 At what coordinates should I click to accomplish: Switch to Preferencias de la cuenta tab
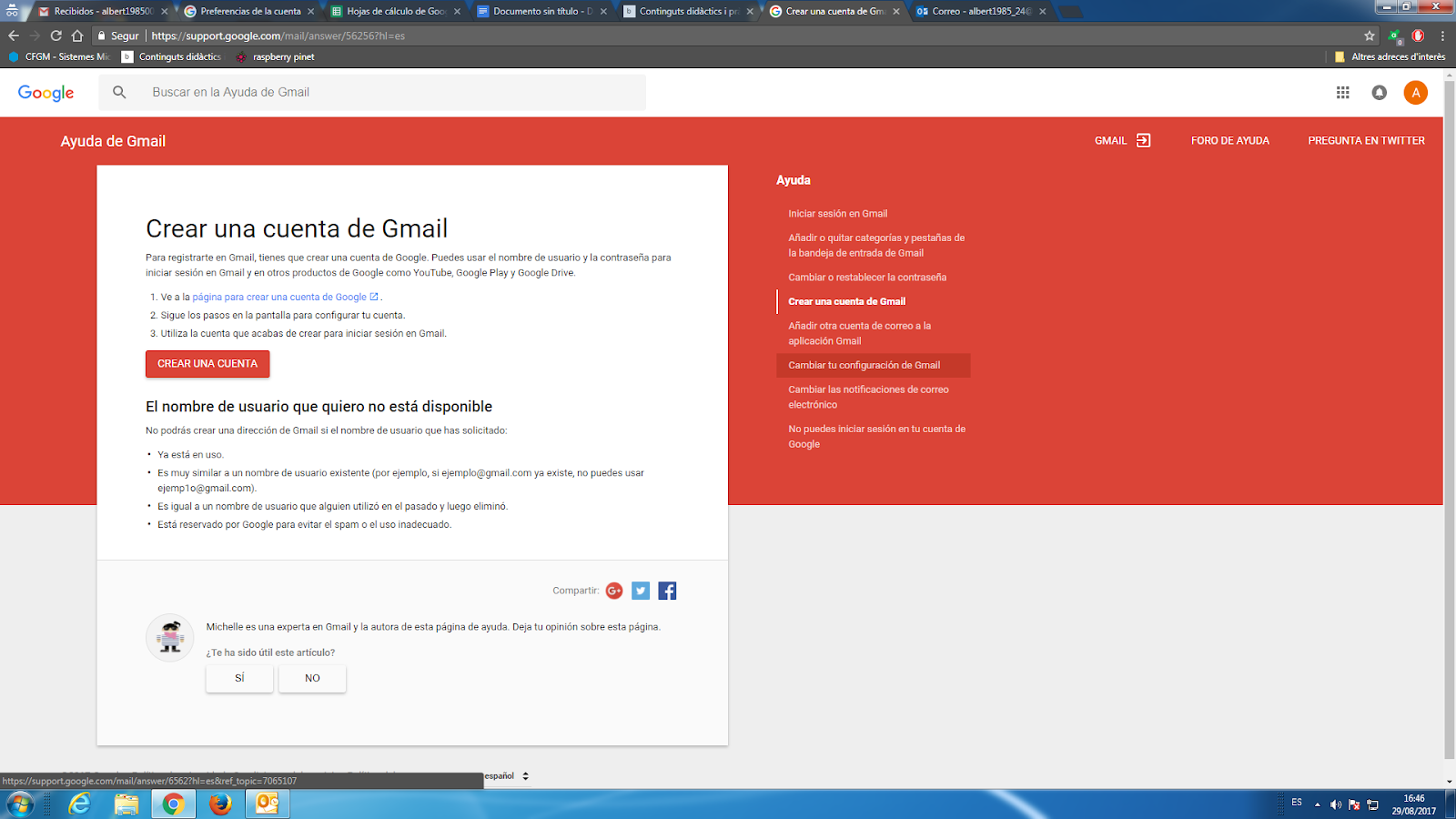click(x=248, y=11)
